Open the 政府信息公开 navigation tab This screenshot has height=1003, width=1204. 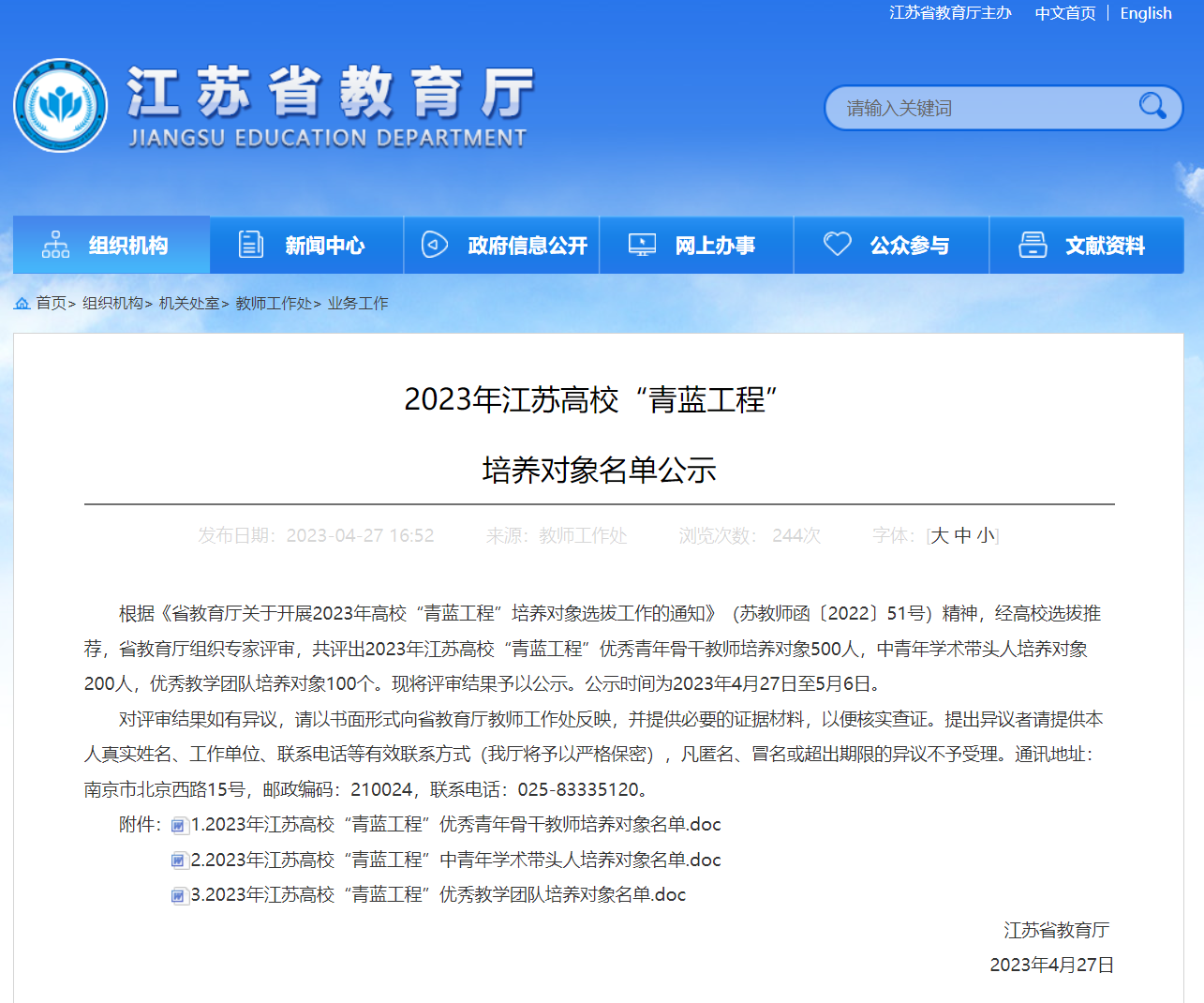coord(502,245)
